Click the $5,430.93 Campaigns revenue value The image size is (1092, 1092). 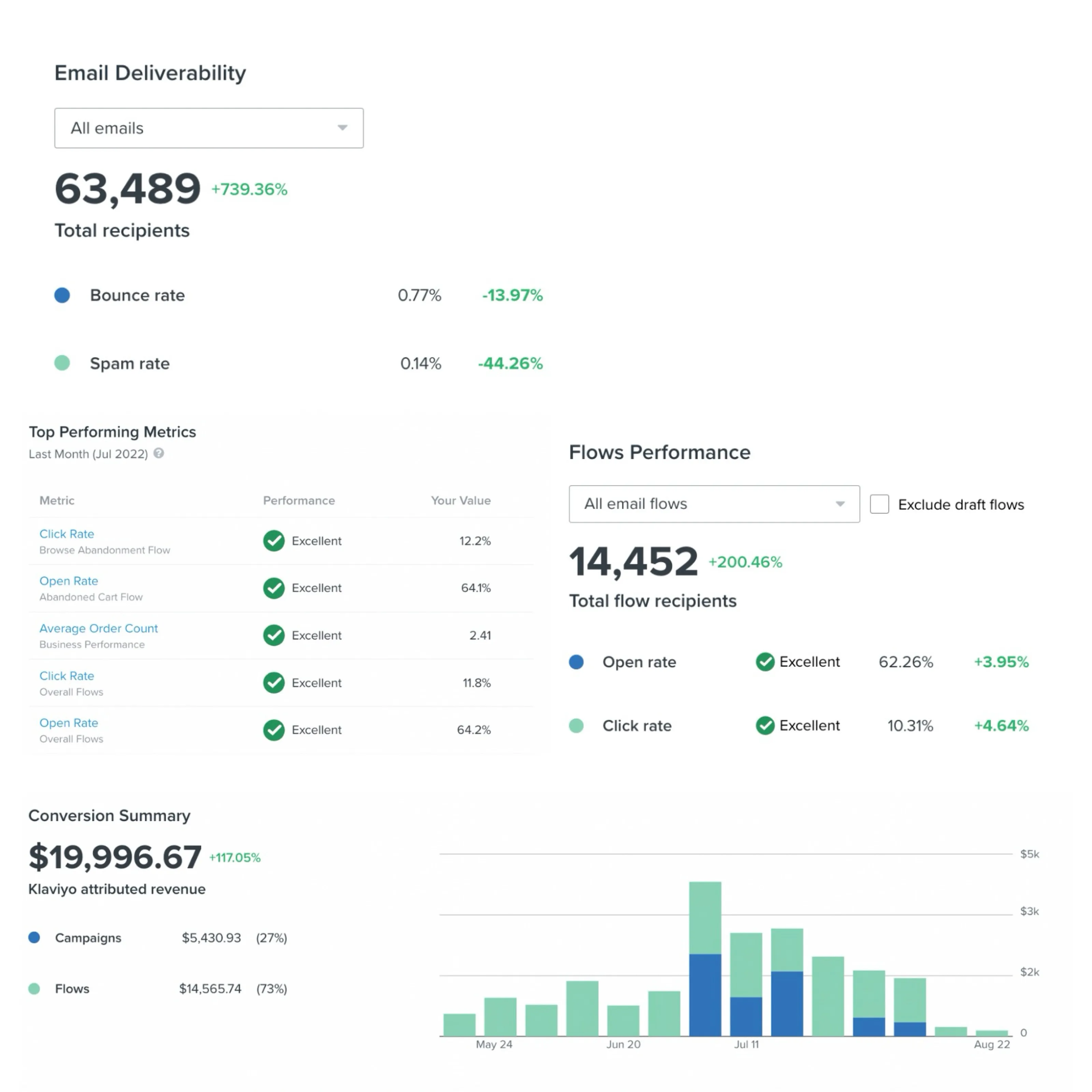pyautogui.click(x=211, y=938)
